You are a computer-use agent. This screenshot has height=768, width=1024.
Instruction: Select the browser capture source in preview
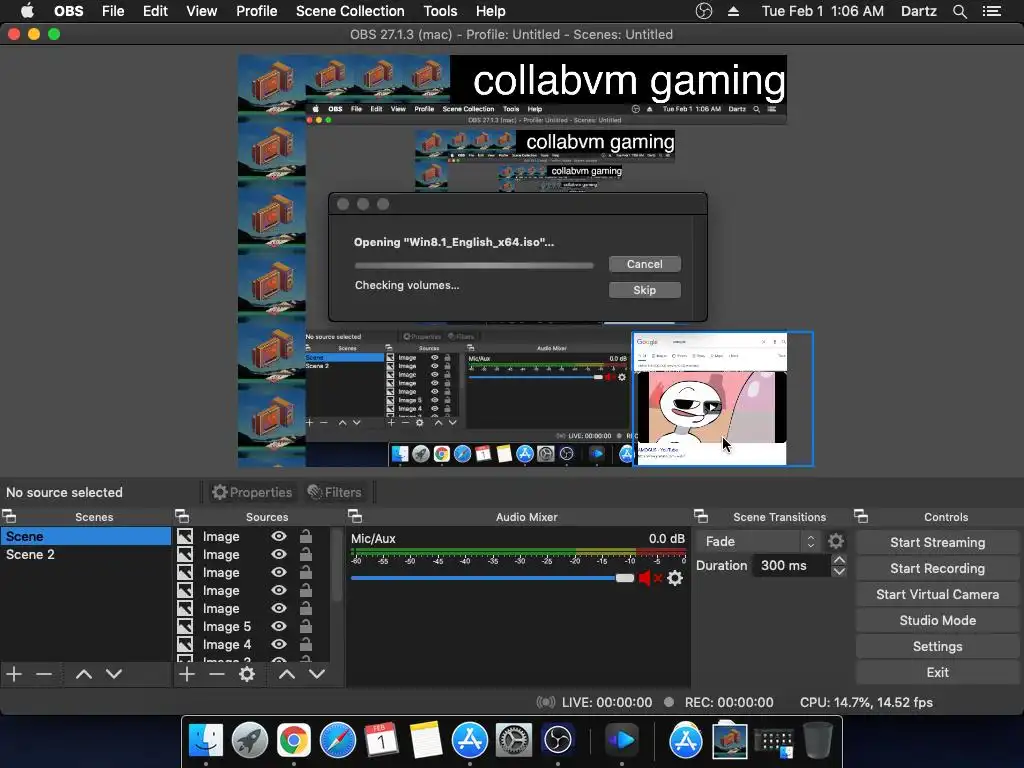tap(723, 398)
